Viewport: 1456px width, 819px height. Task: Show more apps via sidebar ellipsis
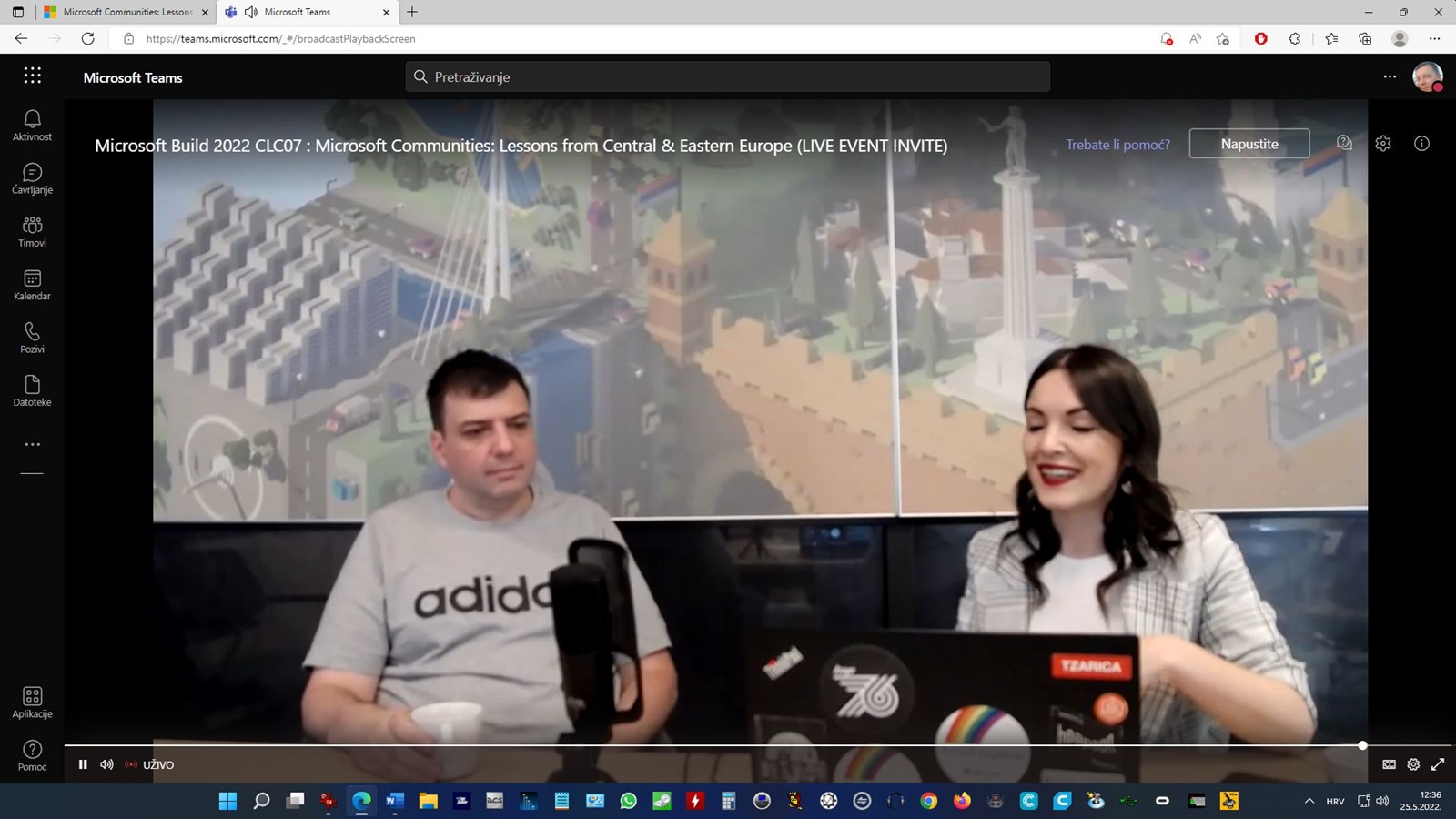[x=32, y=444]
